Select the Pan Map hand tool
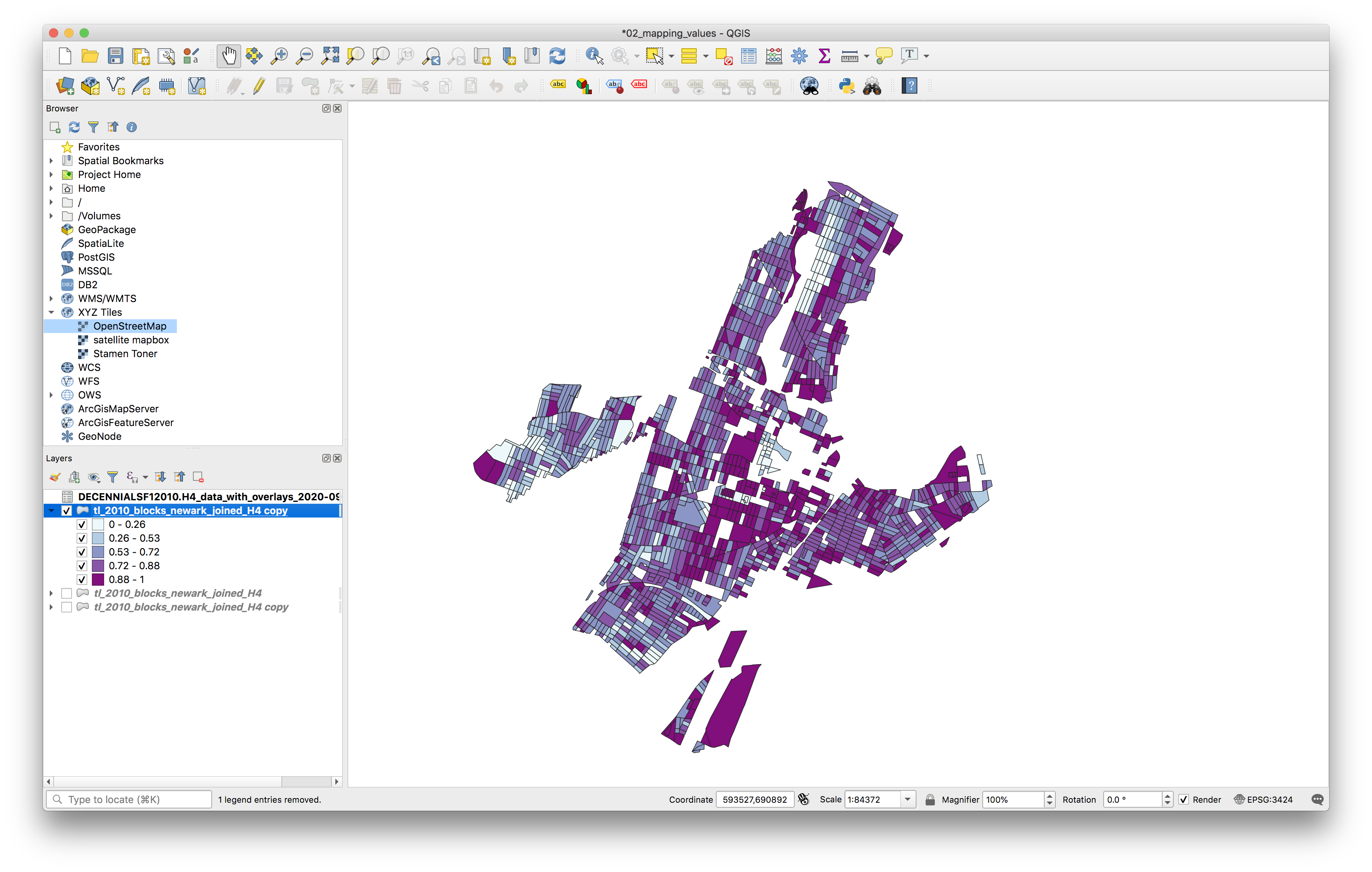This screenshot has height=872, width=1372. click(229, 56)
